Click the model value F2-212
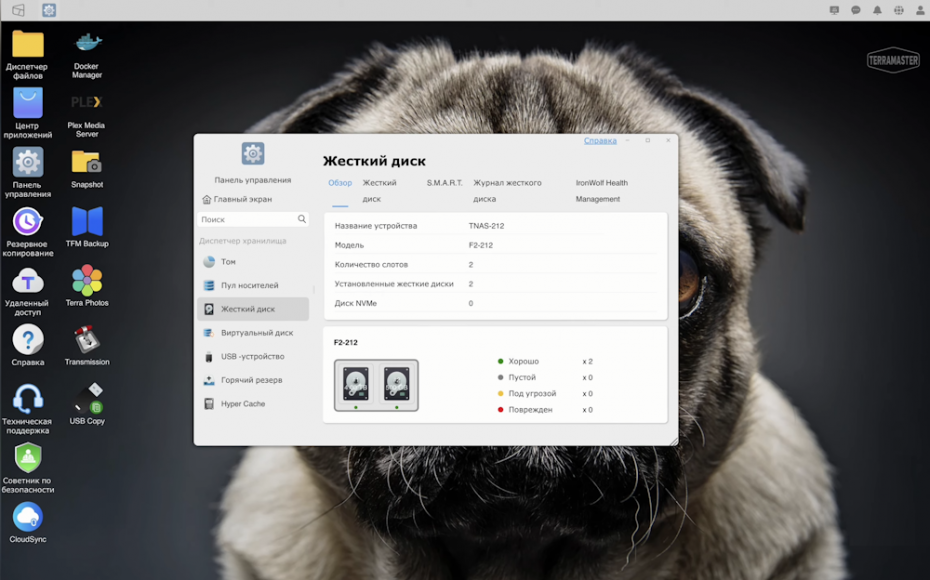 click(480, 245)
